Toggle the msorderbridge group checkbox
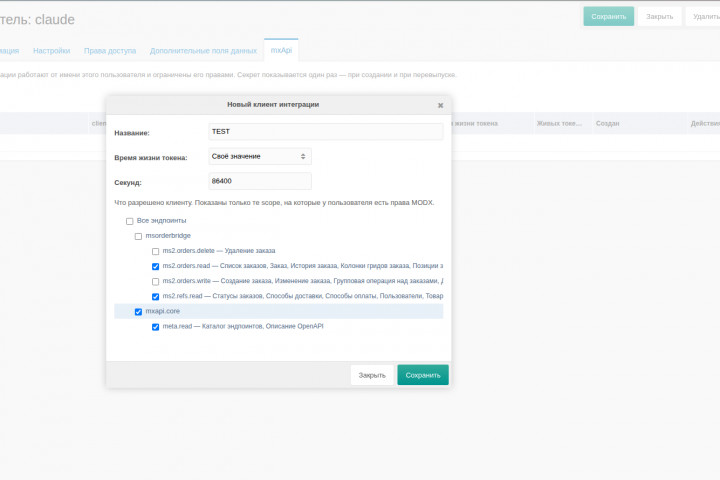Viewport: 720px width, 480px height. 138,237
